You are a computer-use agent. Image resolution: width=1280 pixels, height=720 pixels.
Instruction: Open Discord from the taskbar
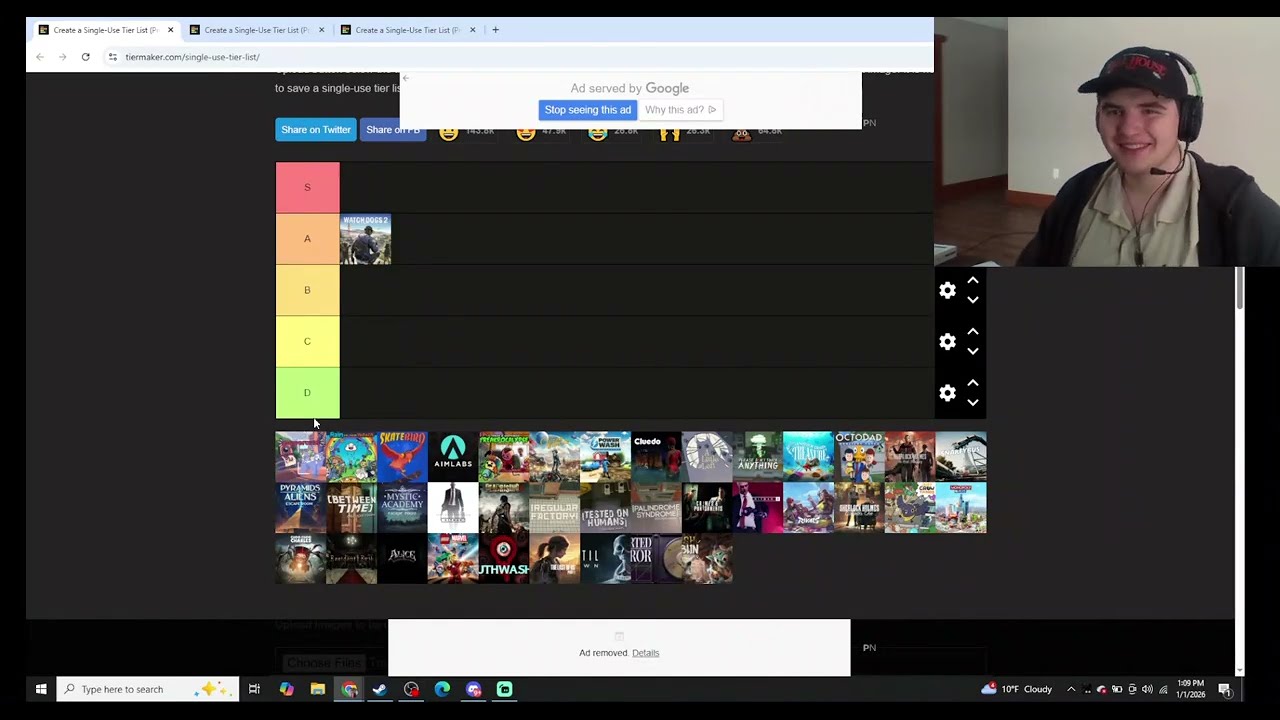pyautogui.click(x=474, y=689)
